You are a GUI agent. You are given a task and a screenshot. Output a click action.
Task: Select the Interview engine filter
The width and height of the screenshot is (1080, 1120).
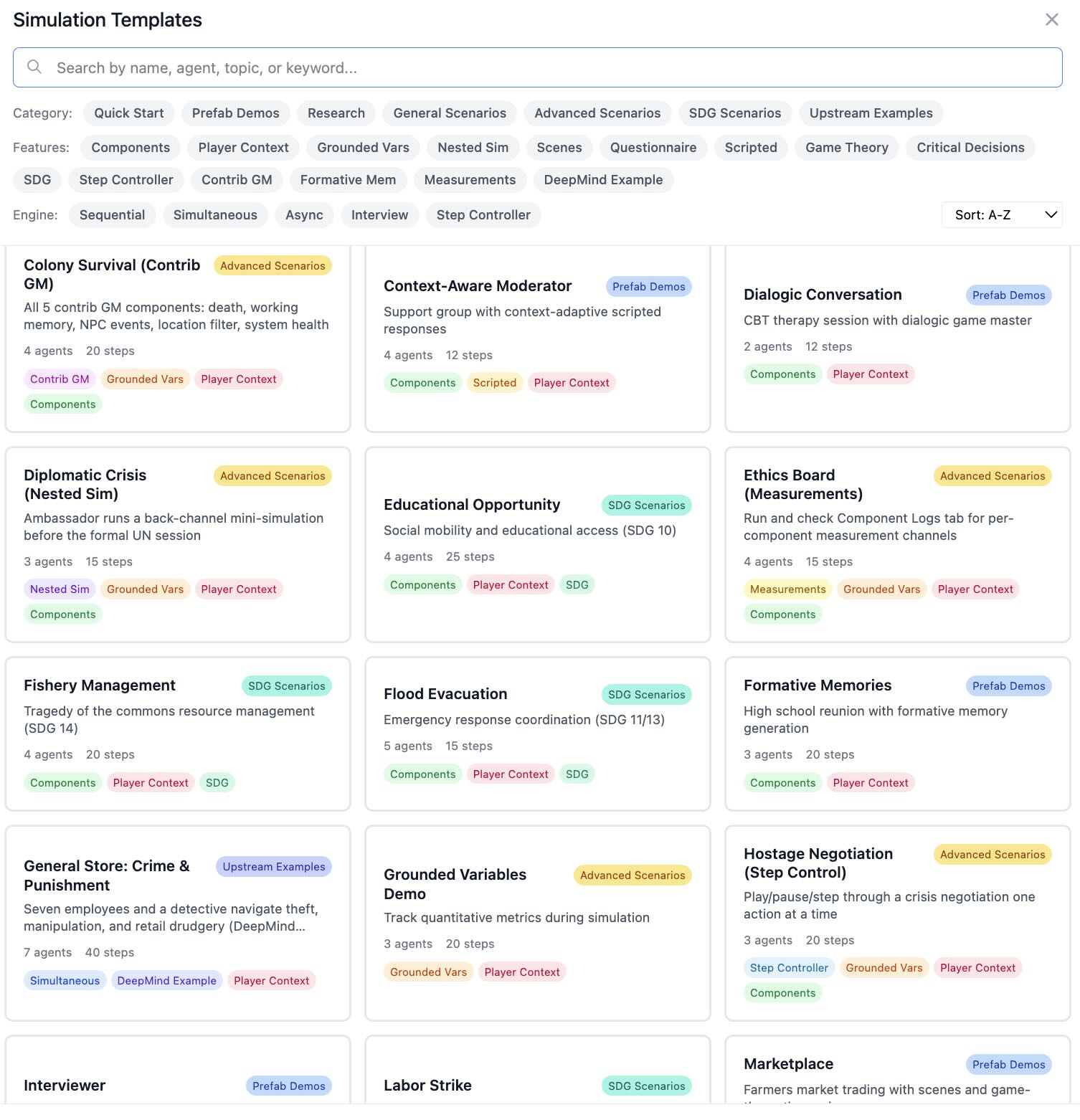(x=379, y=215)
